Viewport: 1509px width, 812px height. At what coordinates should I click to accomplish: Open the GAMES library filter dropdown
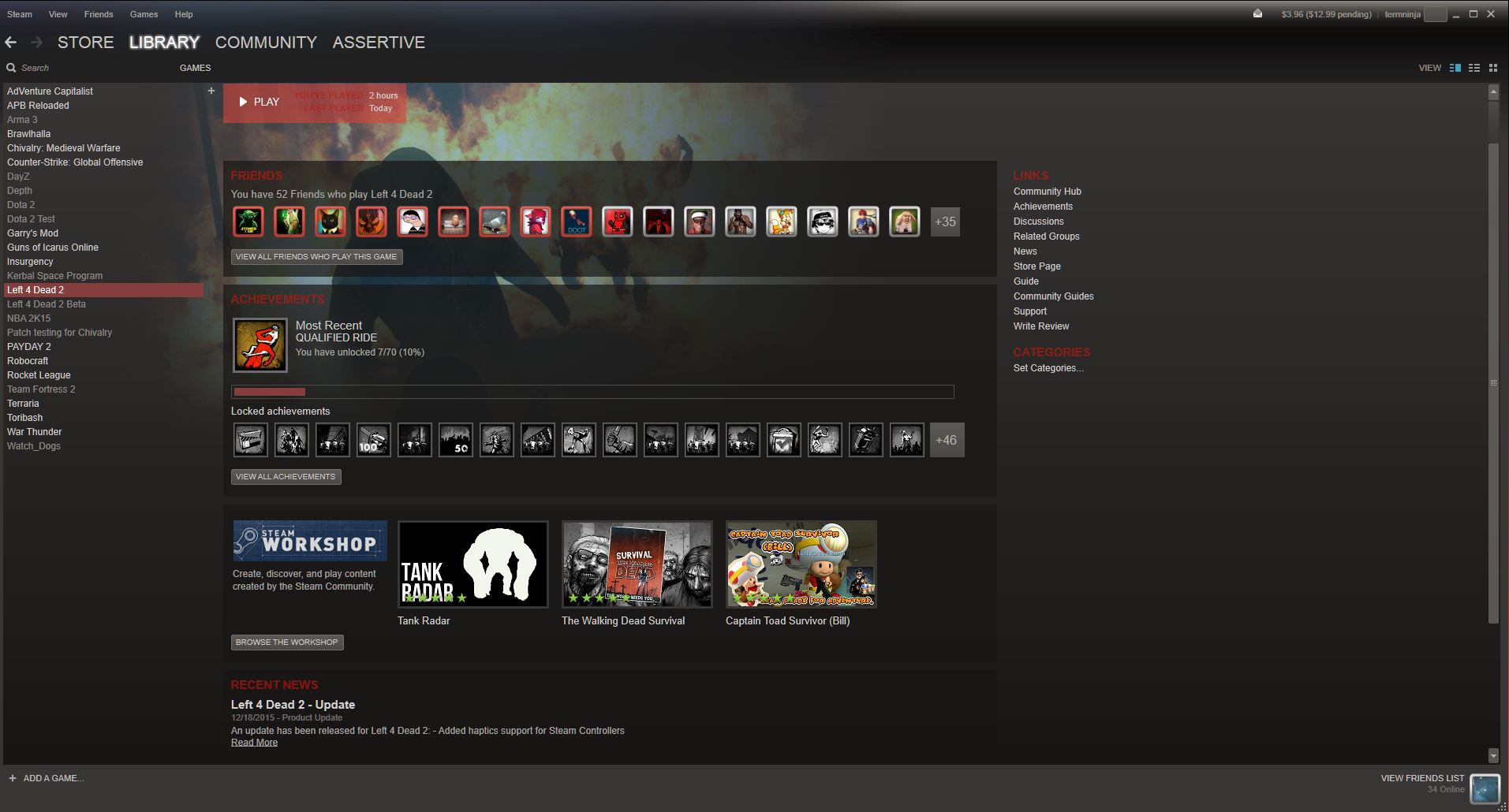click(195, 68)
